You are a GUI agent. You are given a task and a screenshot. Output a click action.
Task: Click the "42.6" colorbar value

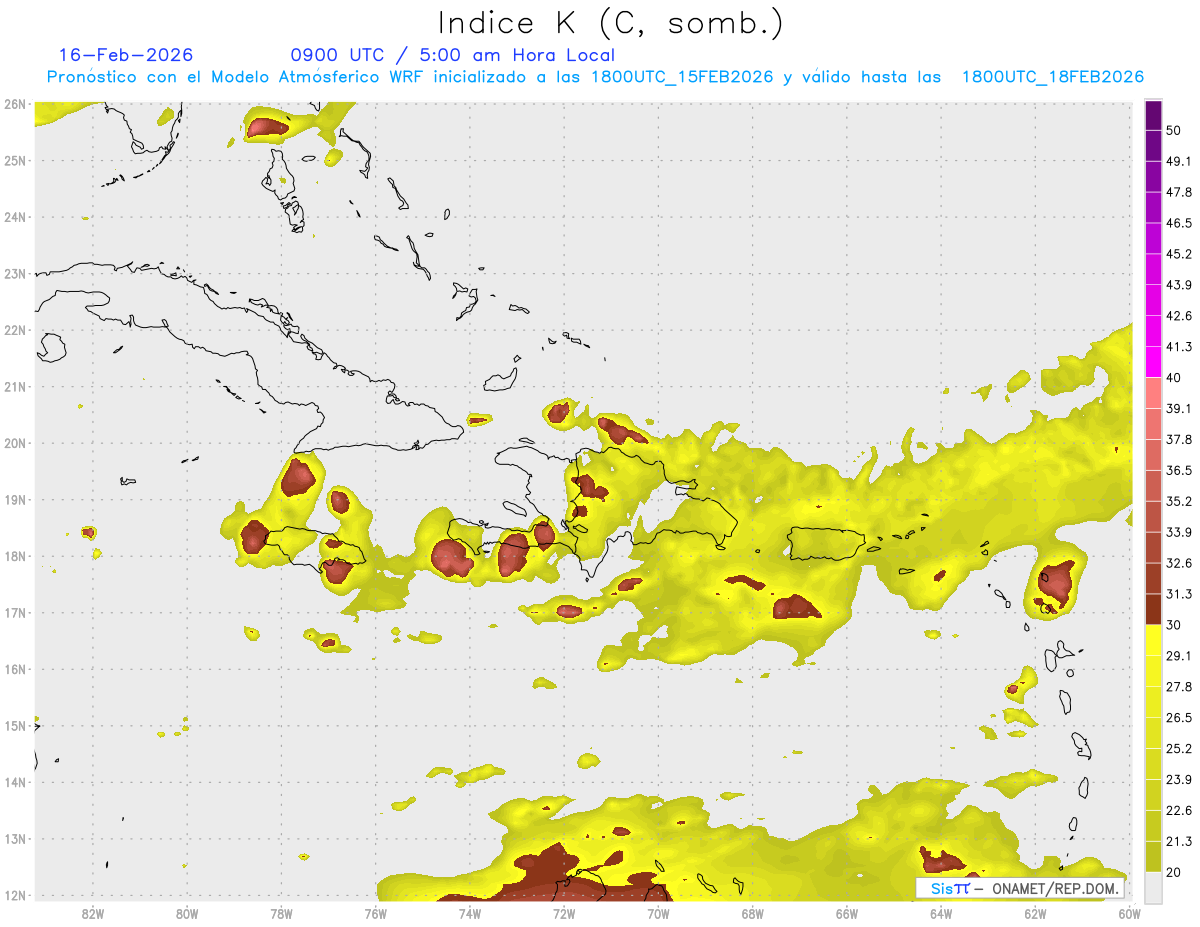coord(1179,316)
